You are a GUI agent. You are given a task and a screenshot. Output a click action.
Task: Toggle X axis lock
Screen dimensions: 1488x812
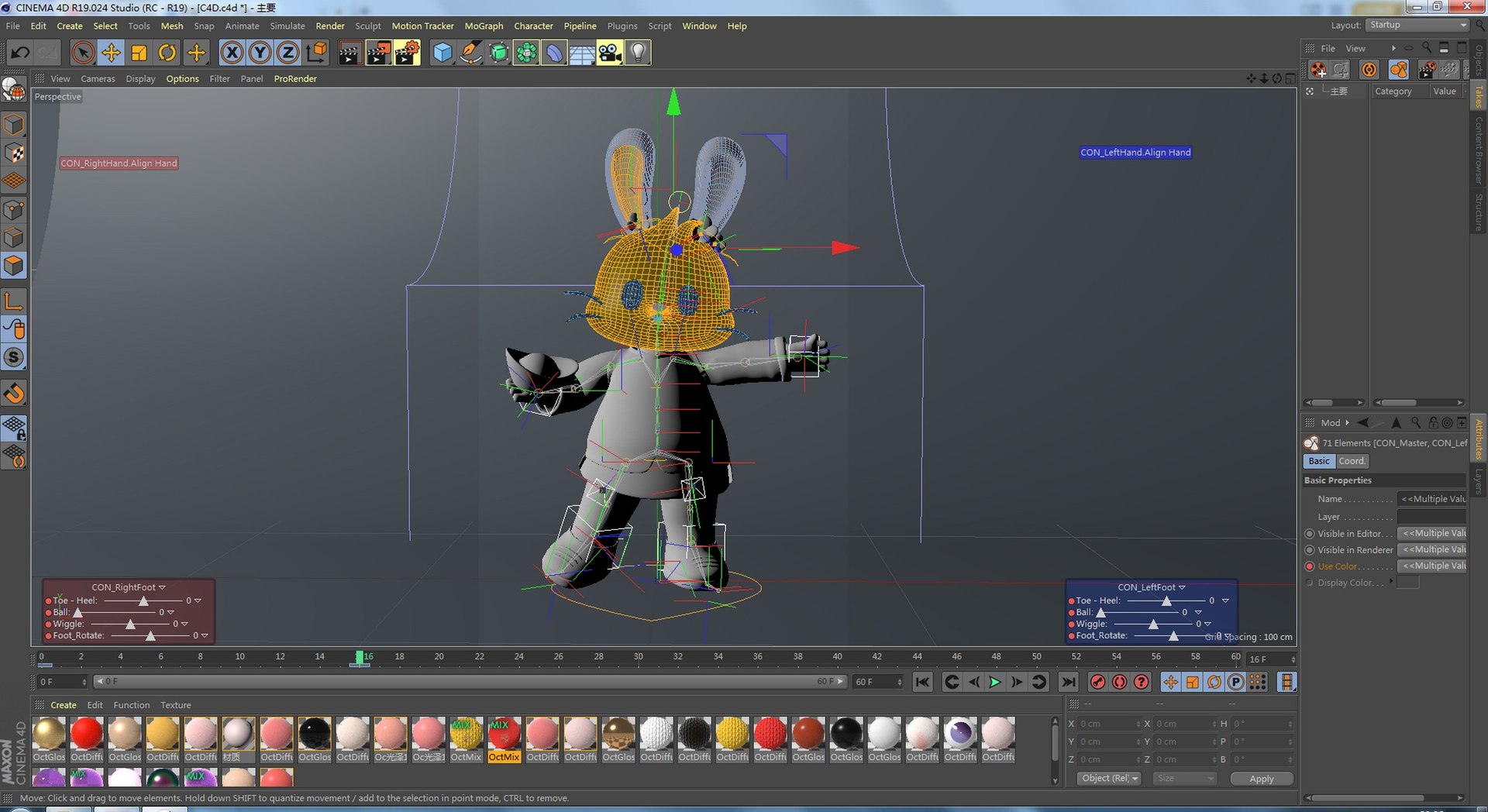(232, 53)
